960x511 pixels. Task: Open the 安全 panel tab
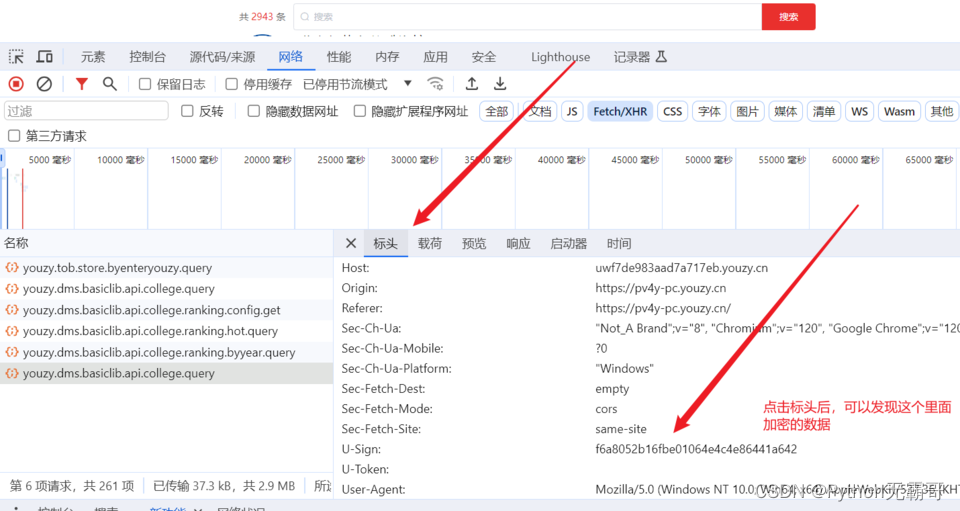tap(484, 57)
